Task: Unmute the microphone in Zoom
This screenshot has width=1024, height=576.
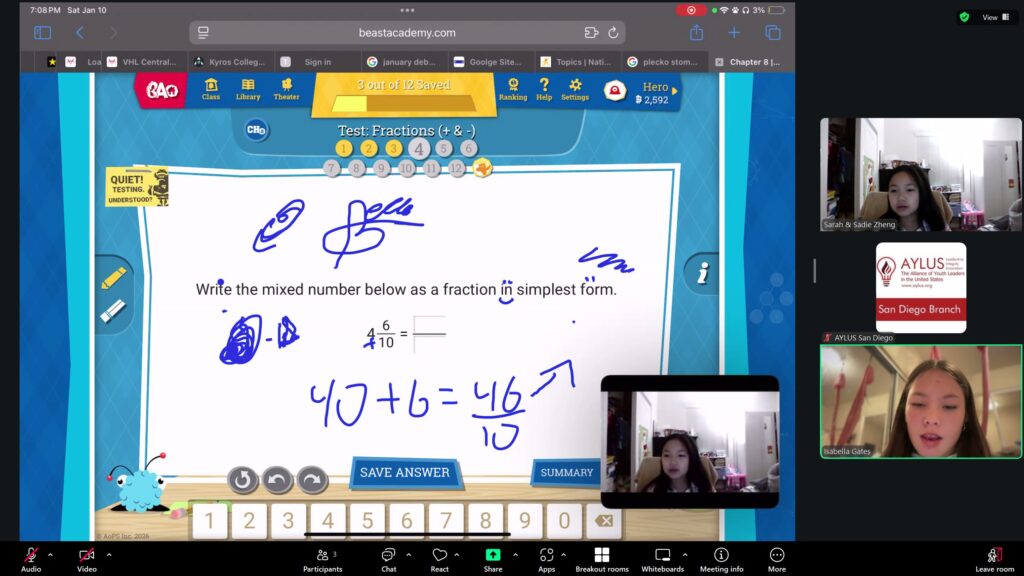Action: 30,556
